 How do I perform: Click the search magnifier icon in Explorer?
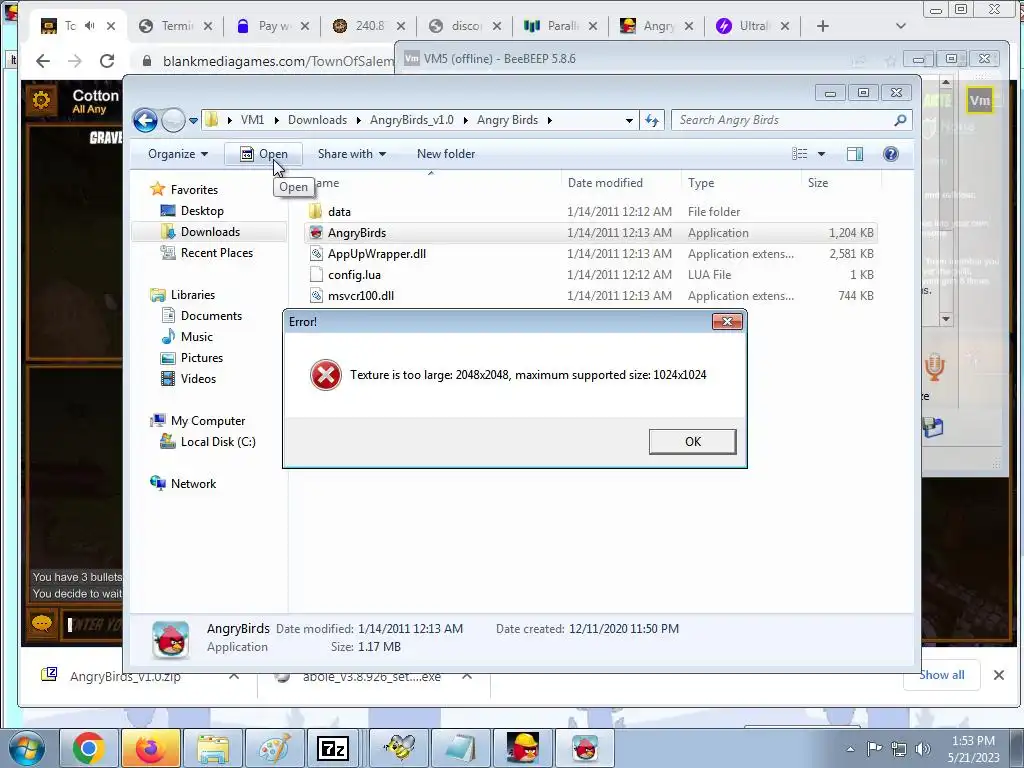[901, 120]
